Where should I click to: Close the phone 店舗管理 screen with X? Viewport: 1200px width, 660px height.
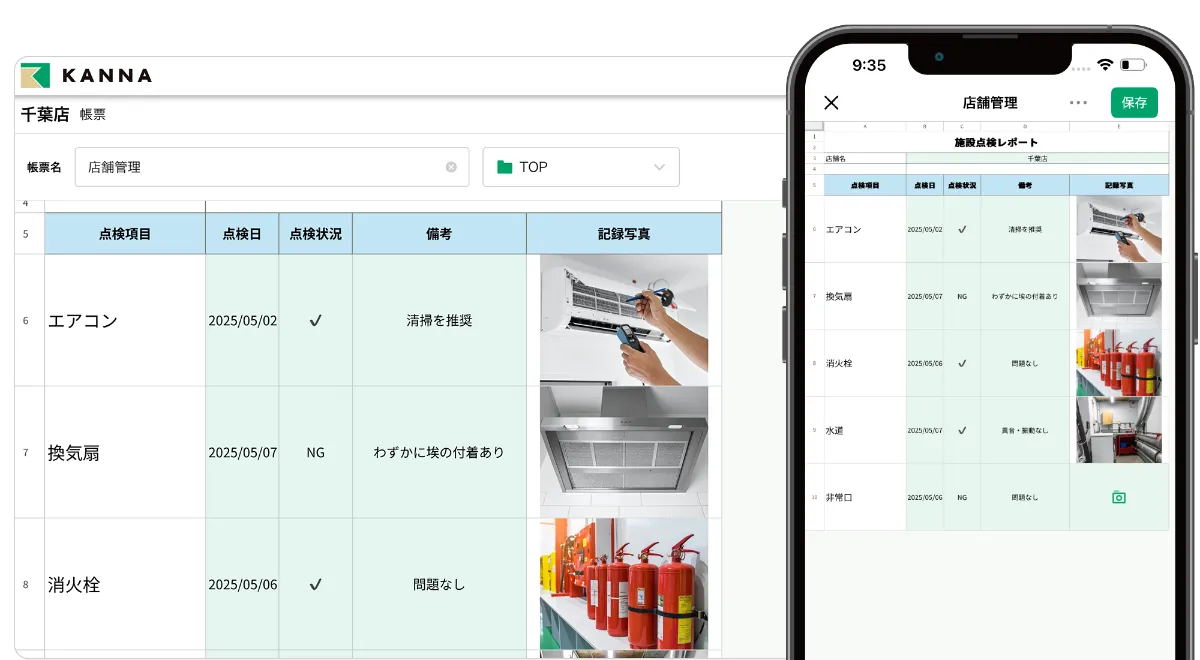click(x=831, y=102)
